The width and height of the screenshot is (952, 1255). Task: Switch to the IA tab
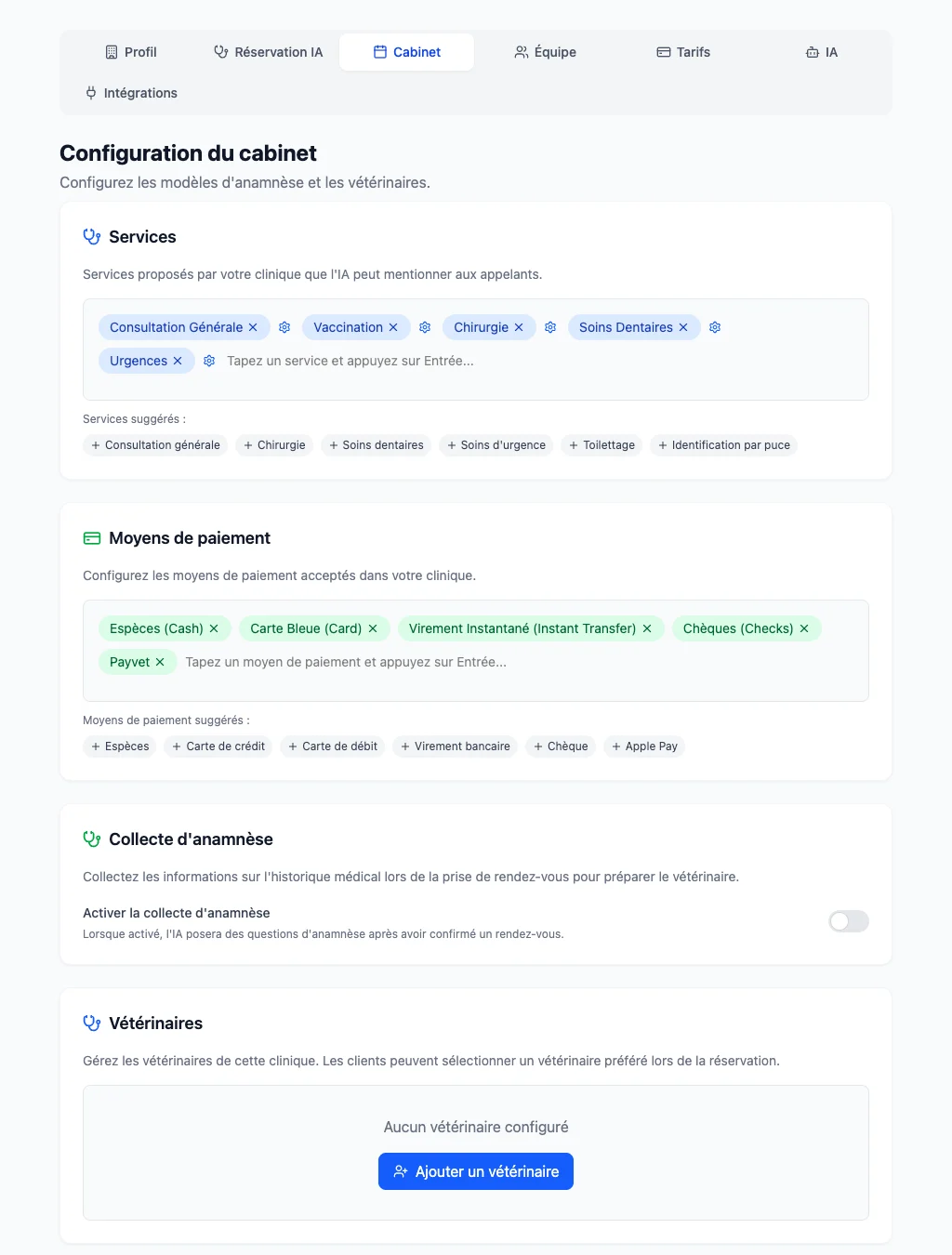(822, 52)
